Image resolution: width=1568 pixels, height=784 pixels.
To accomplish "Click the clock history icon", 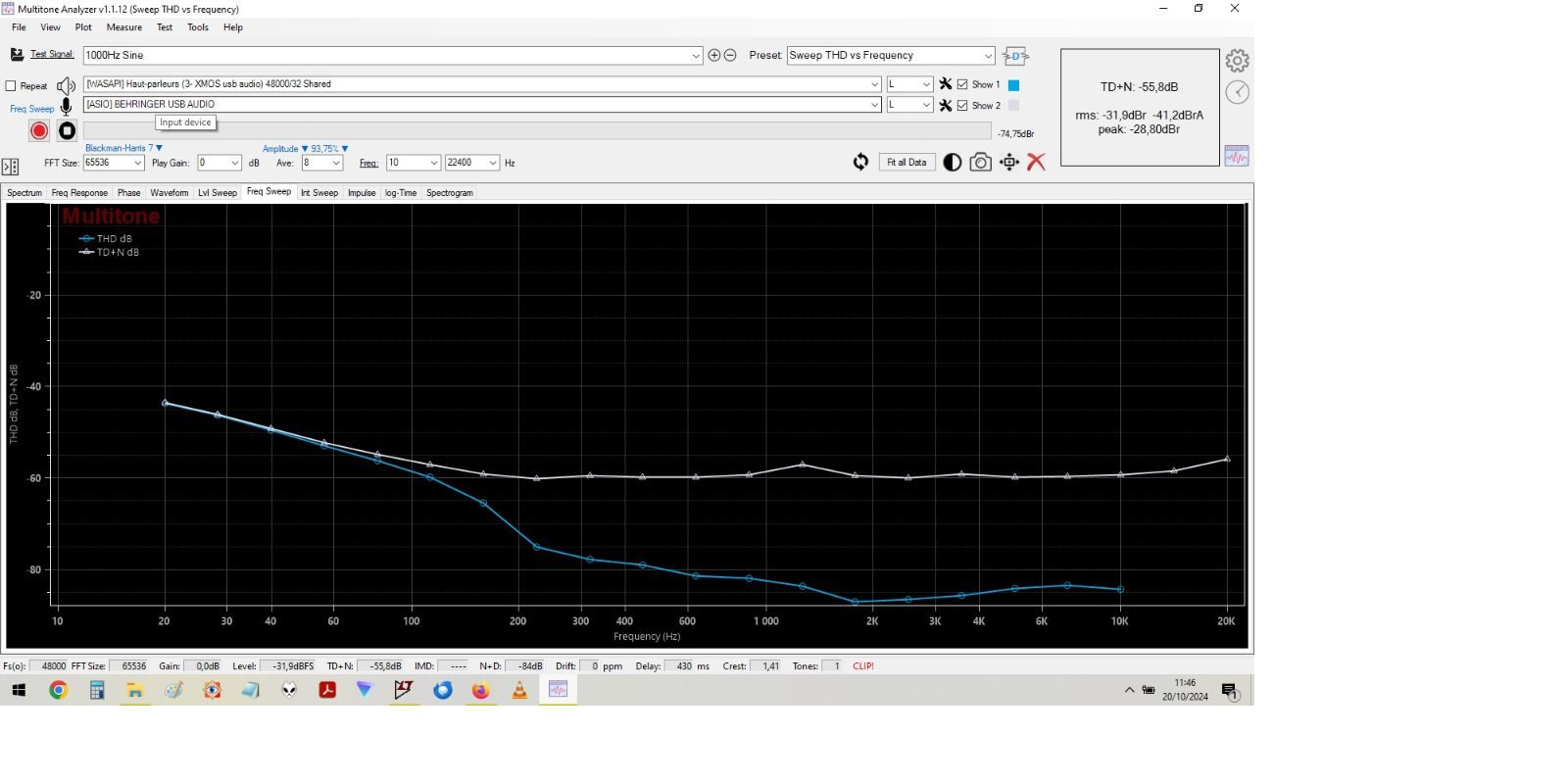I will tap(1238, 92).
